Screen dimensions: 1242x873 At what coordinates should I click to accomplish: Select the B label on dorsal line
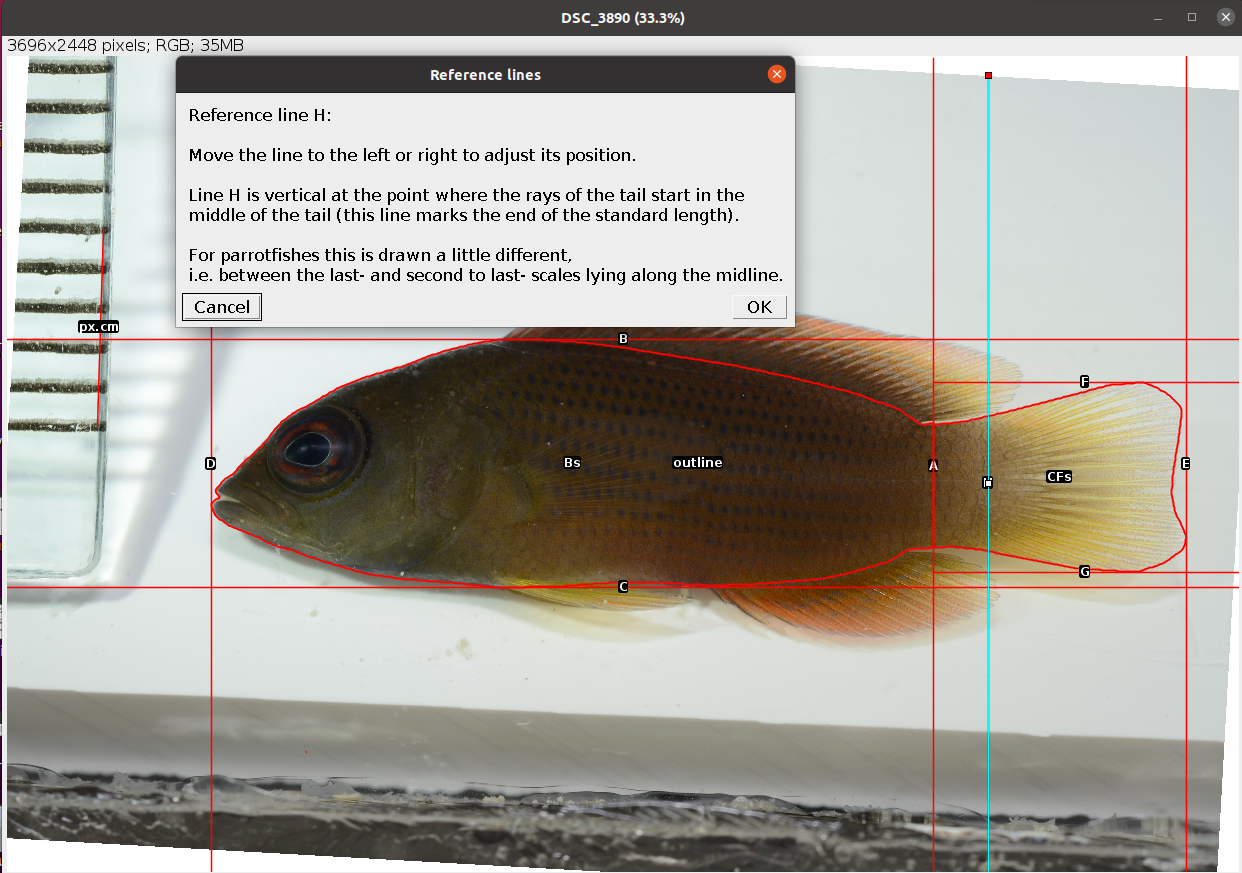click(x=623, y=339)
